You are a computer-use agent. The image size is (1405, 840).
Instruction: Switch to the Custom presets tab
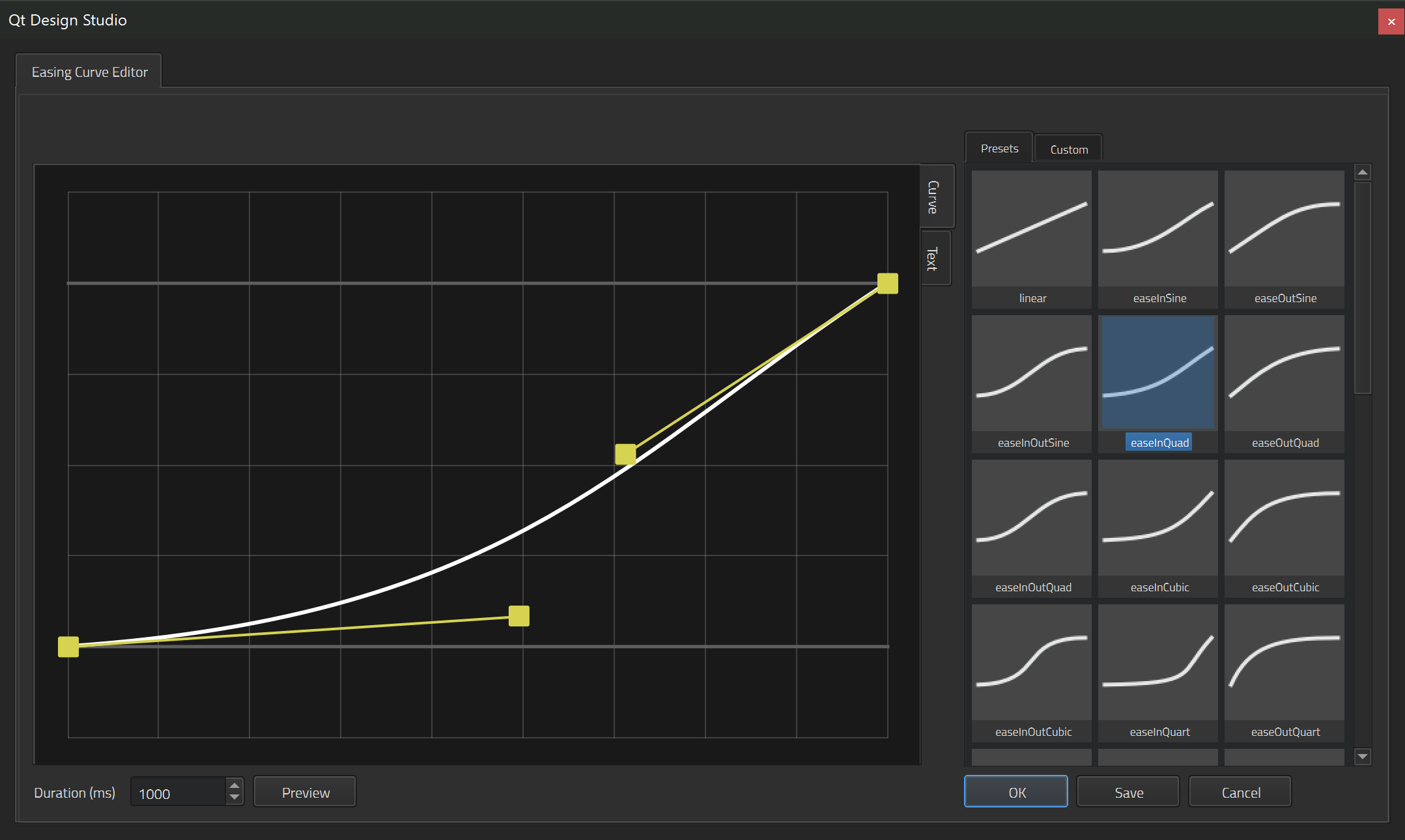coord(1068,149)
